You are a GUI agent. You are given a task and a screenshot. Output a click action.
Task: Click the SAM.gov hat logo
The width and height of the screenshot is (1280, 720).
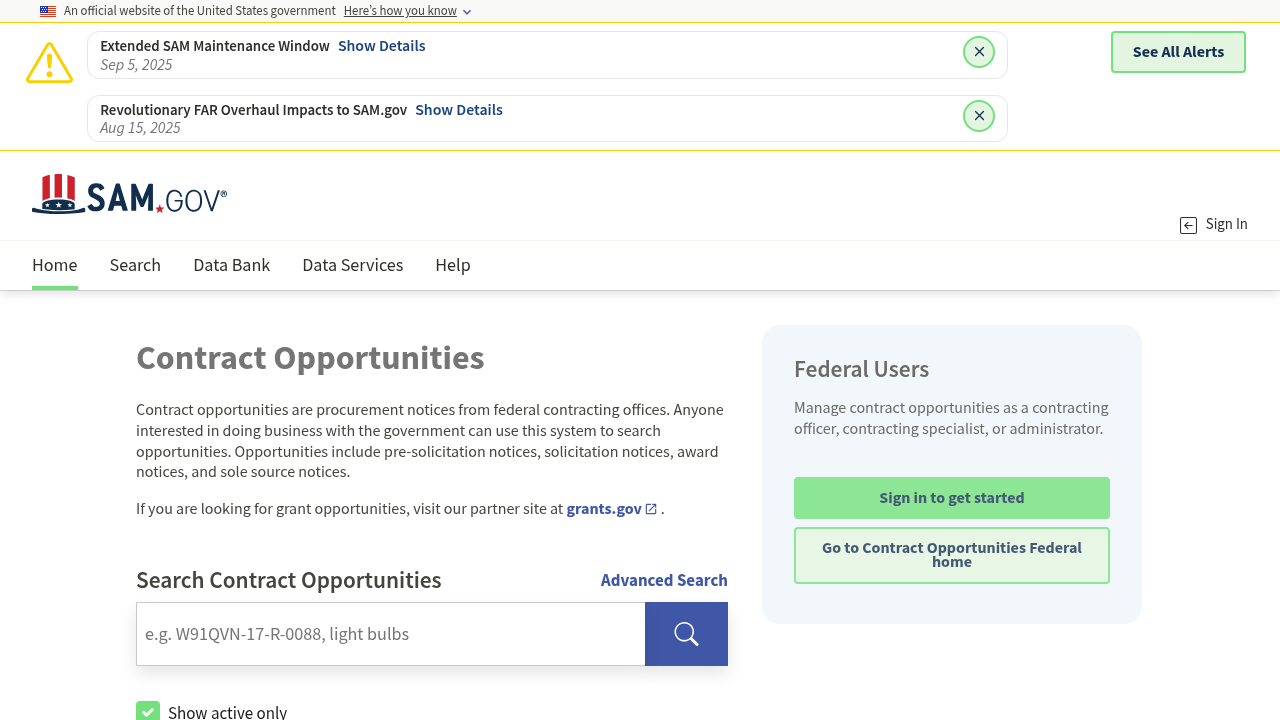tap(56, 195)
